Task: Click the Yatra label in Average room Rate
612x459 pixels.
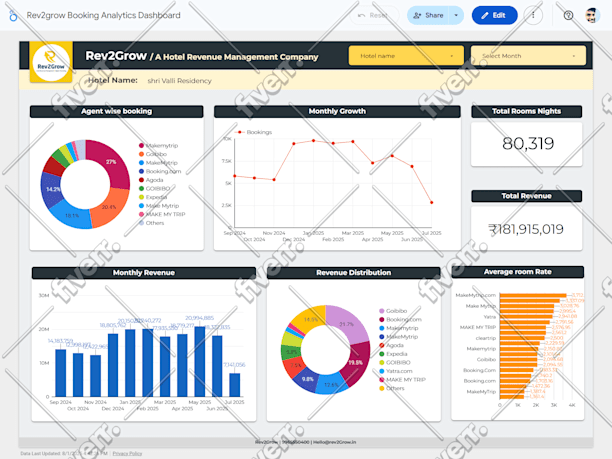Action: point(489,317)
